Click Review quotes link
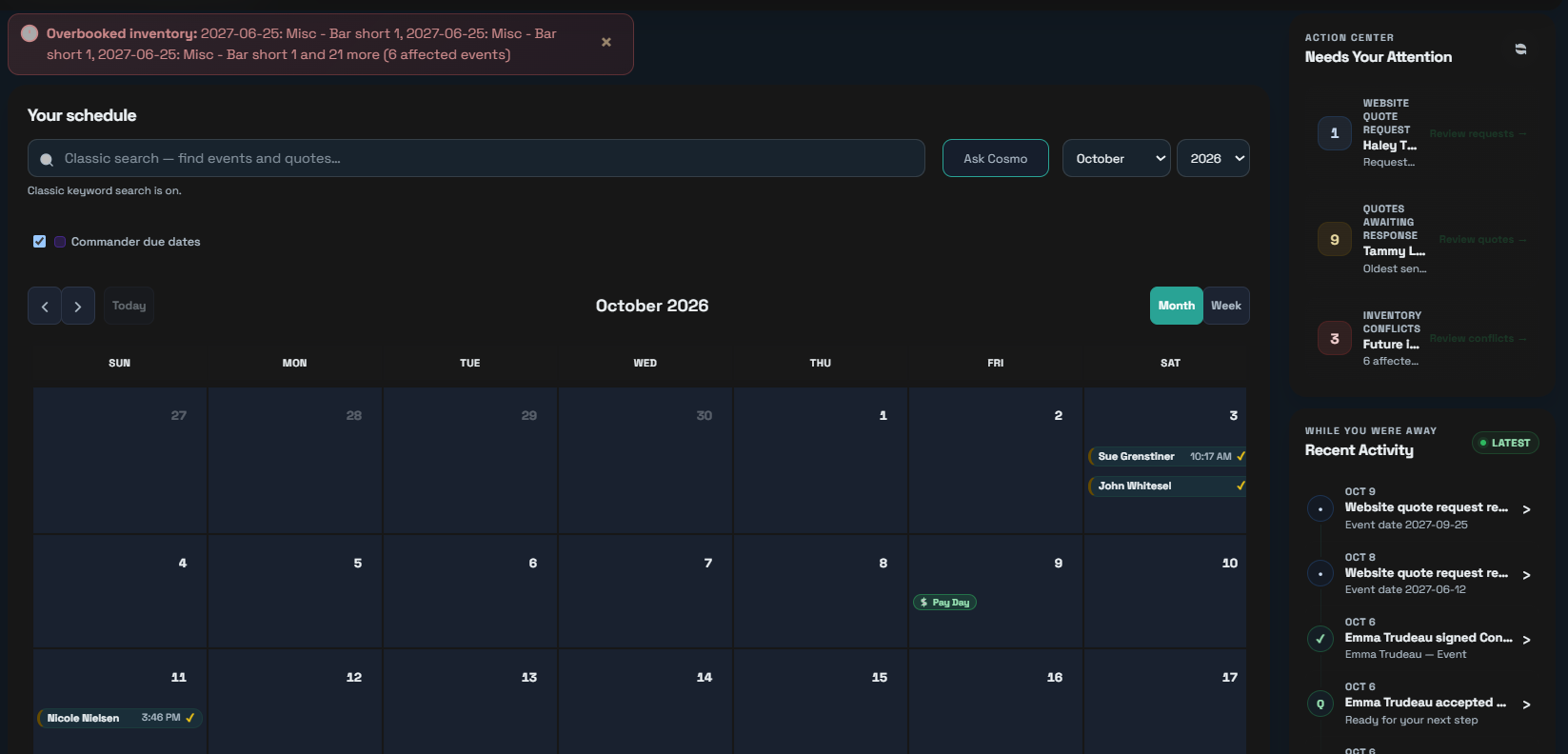 click(x=1481, y=239)
